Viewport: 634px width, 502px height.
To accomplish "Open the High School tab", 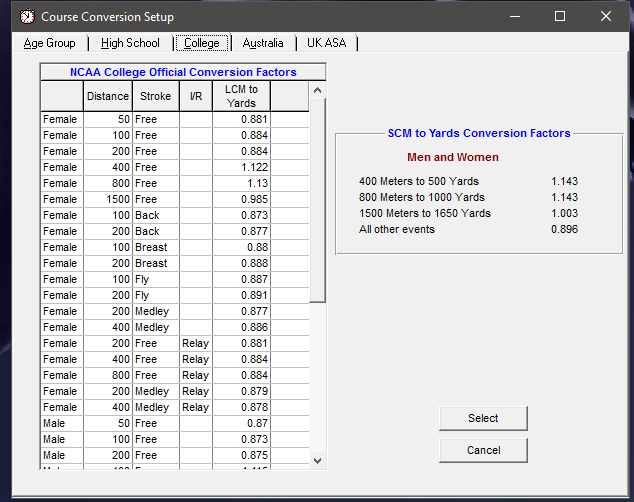I will (130, 43).
